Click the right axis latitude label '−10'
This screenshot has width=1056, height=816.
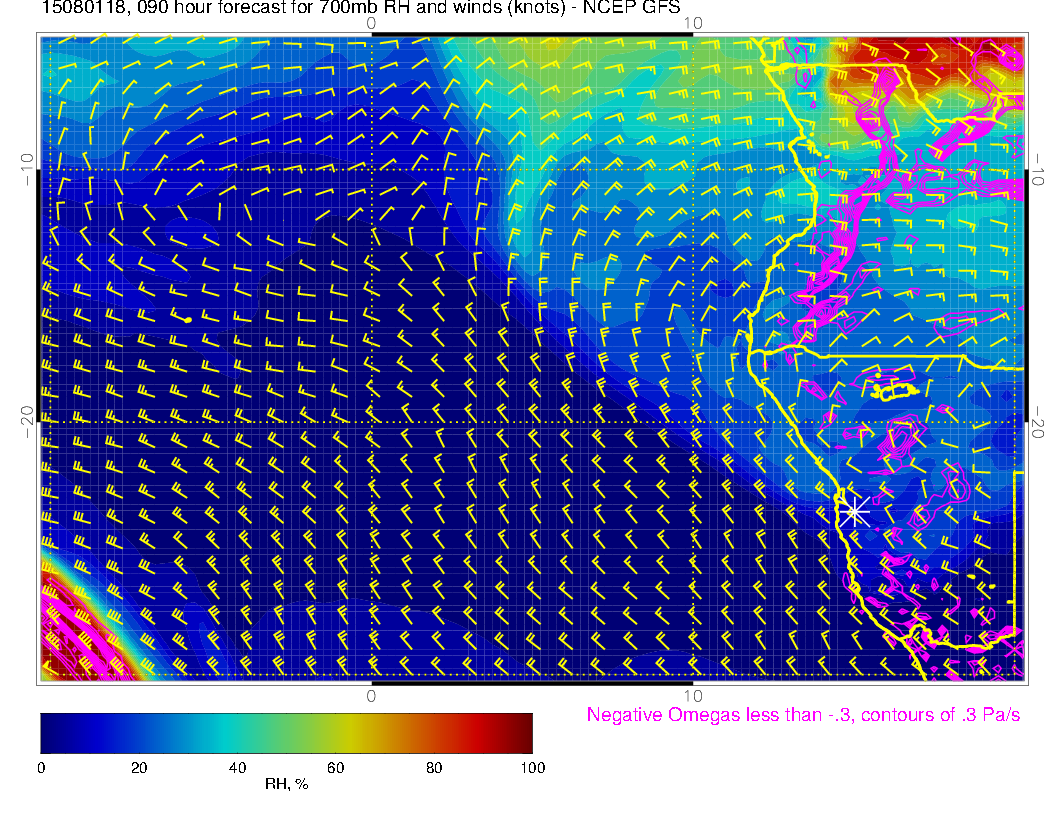pyautogui.click(x=1038, y=170)
